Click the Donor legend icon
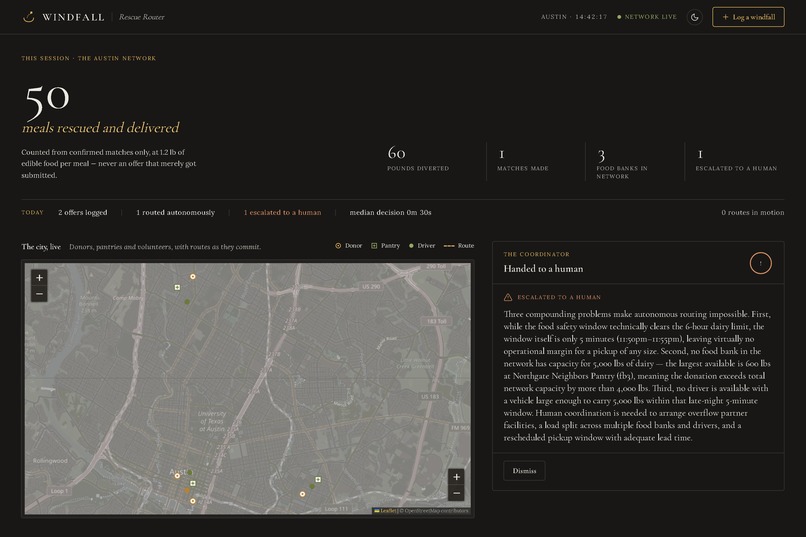The height and width of the screenshot is (537, 806). click(338, 246)
